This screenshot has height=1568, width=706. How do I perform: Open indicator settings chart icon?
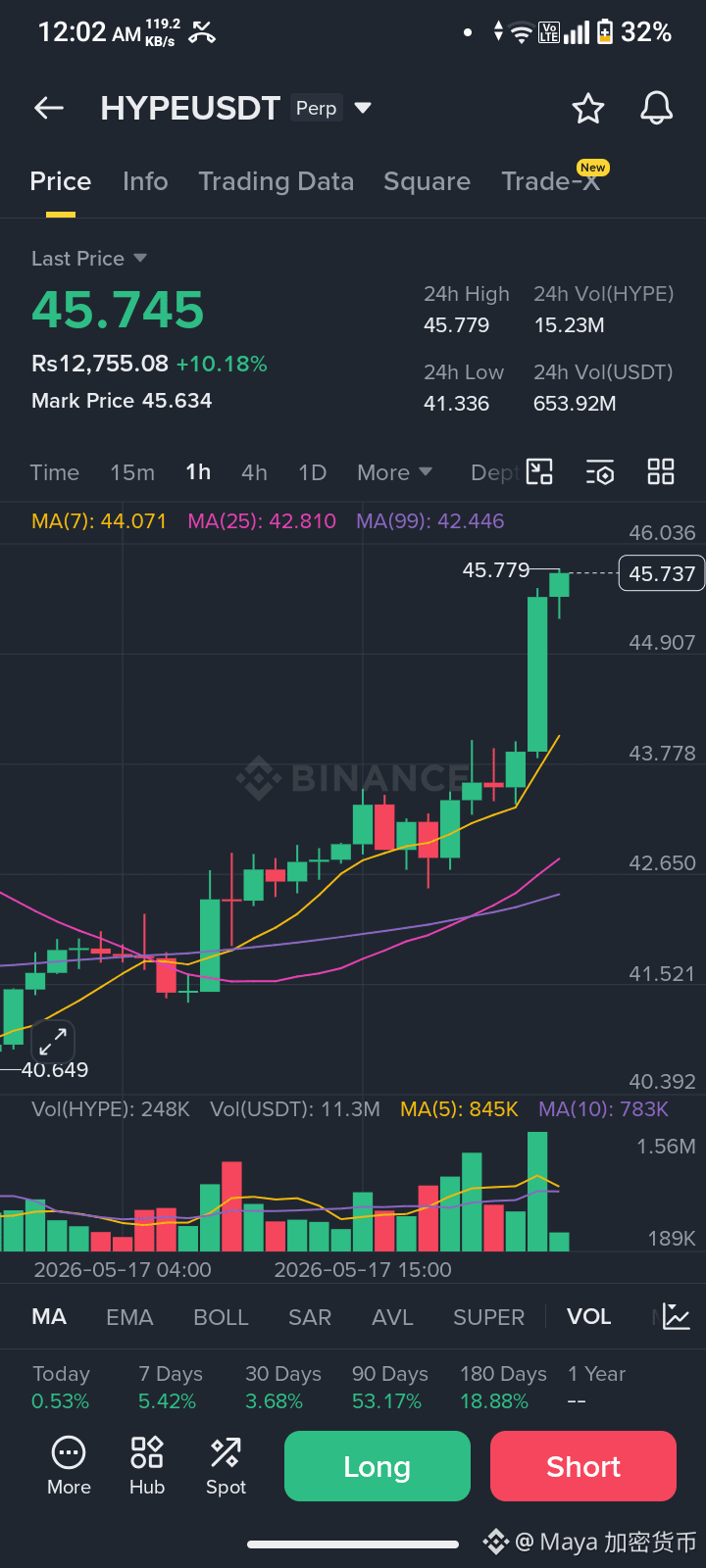(677, 1316)
